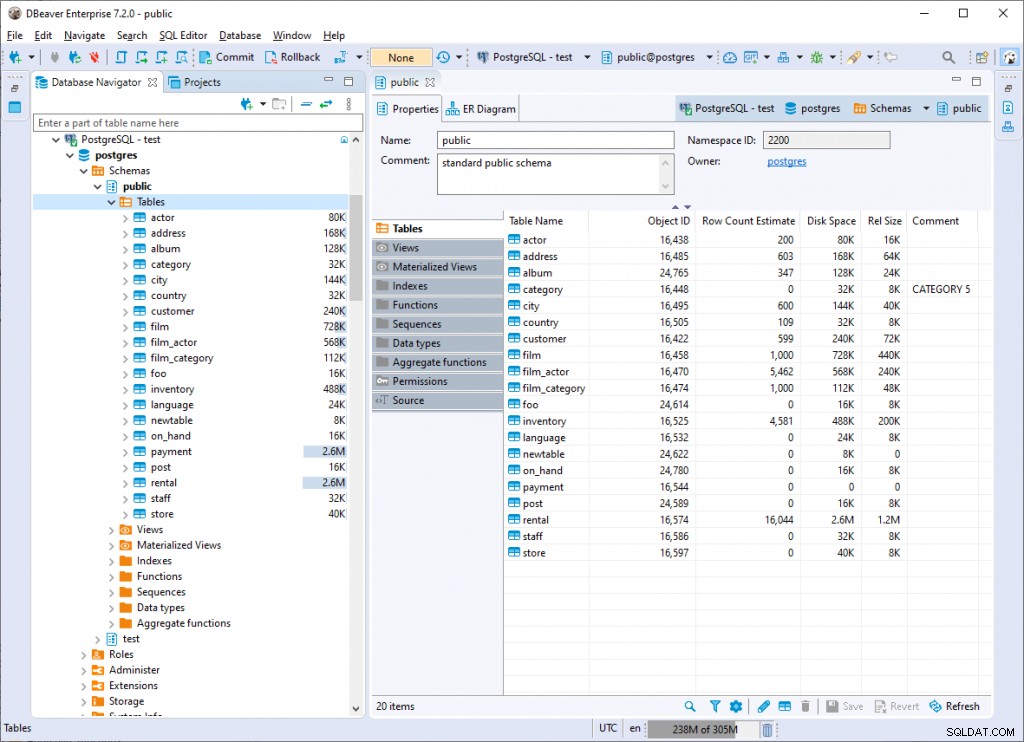This screenshot has width=1024, height=742.
Task: Click the delete trash icon in bottom toolbar
Action: click(x=805, y=706)
